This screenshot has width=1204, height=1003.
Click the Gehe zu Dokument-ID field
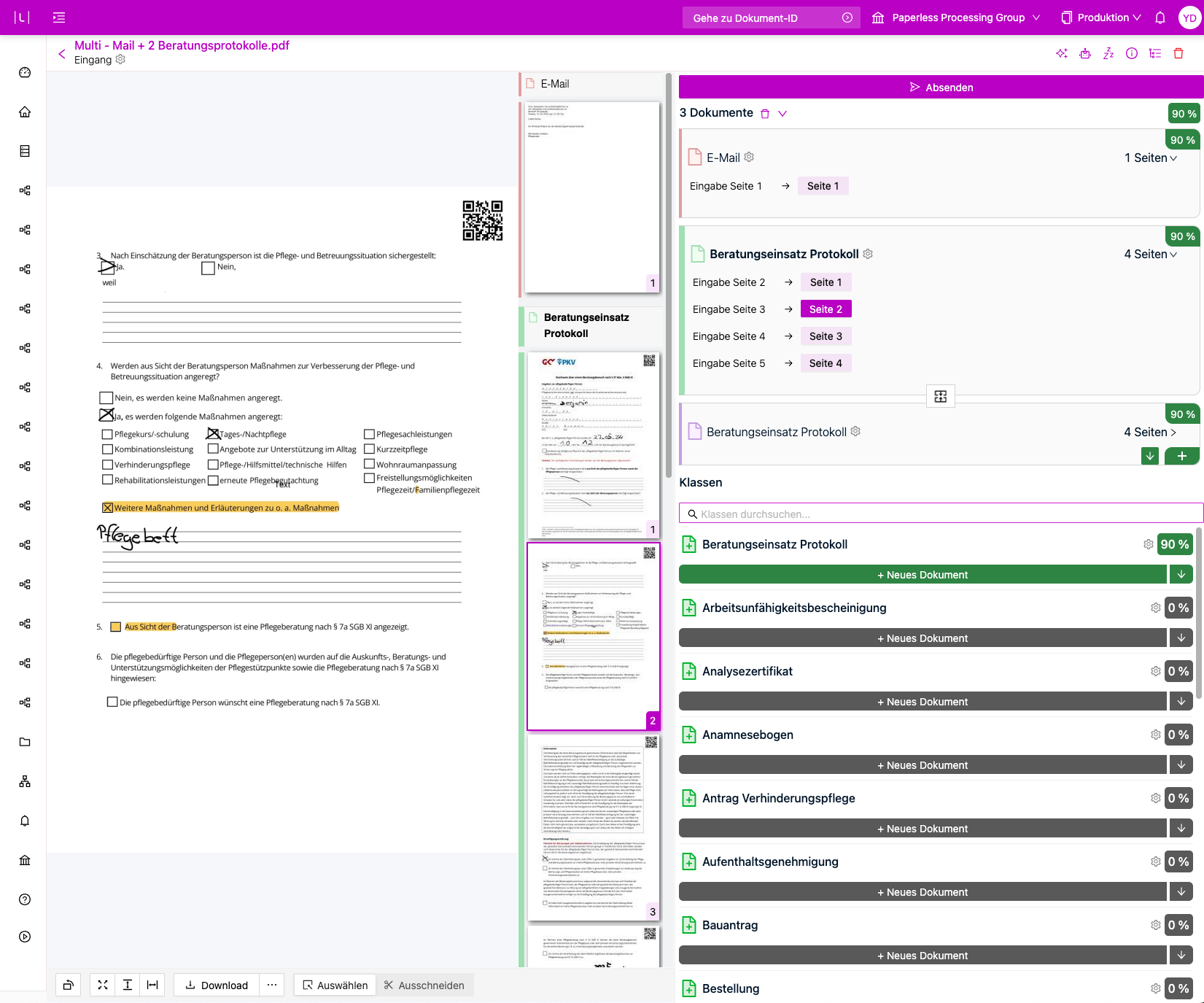tap(771, 18)
